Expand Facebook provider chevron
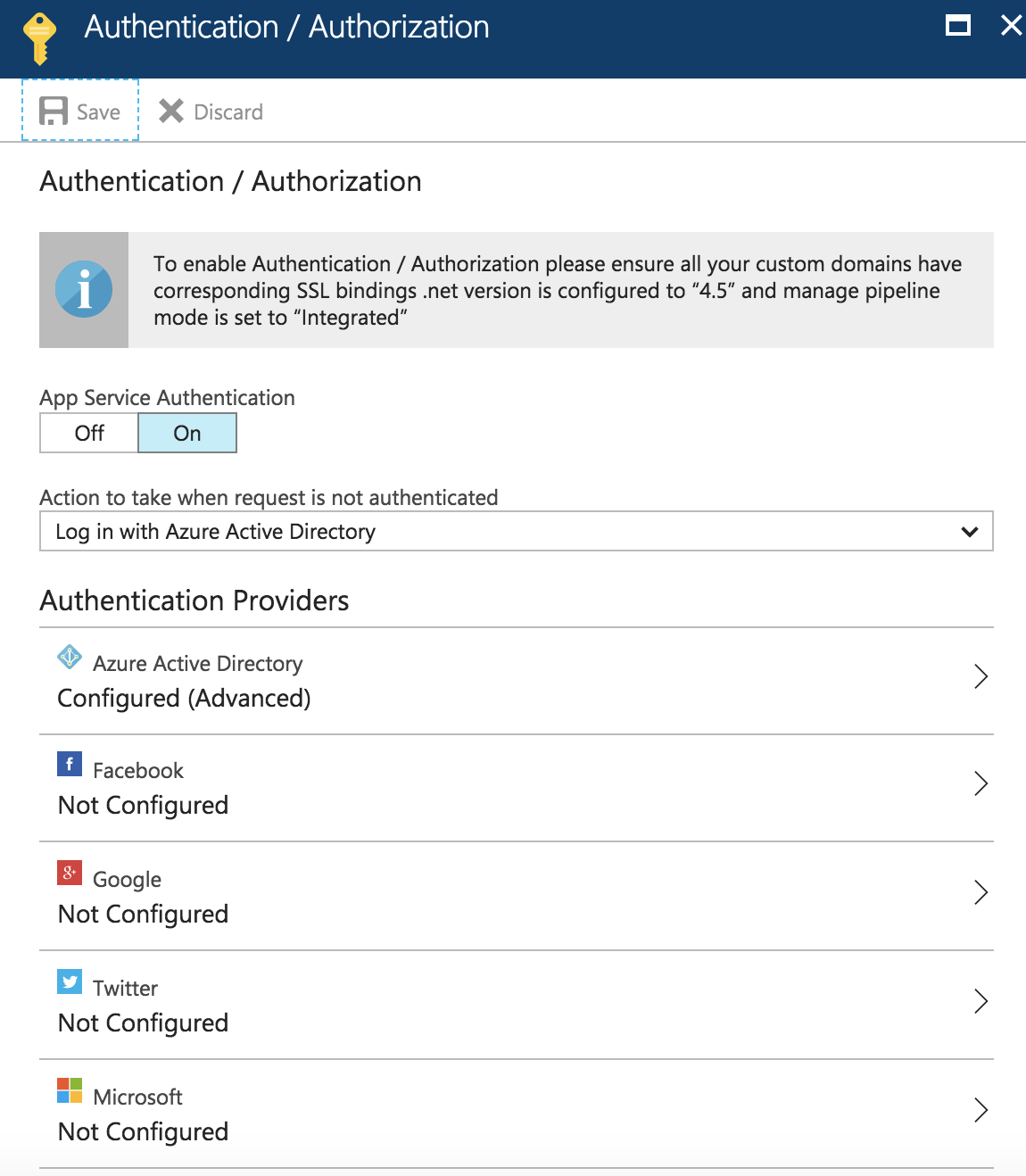1026x1176 pixels. 981,783
